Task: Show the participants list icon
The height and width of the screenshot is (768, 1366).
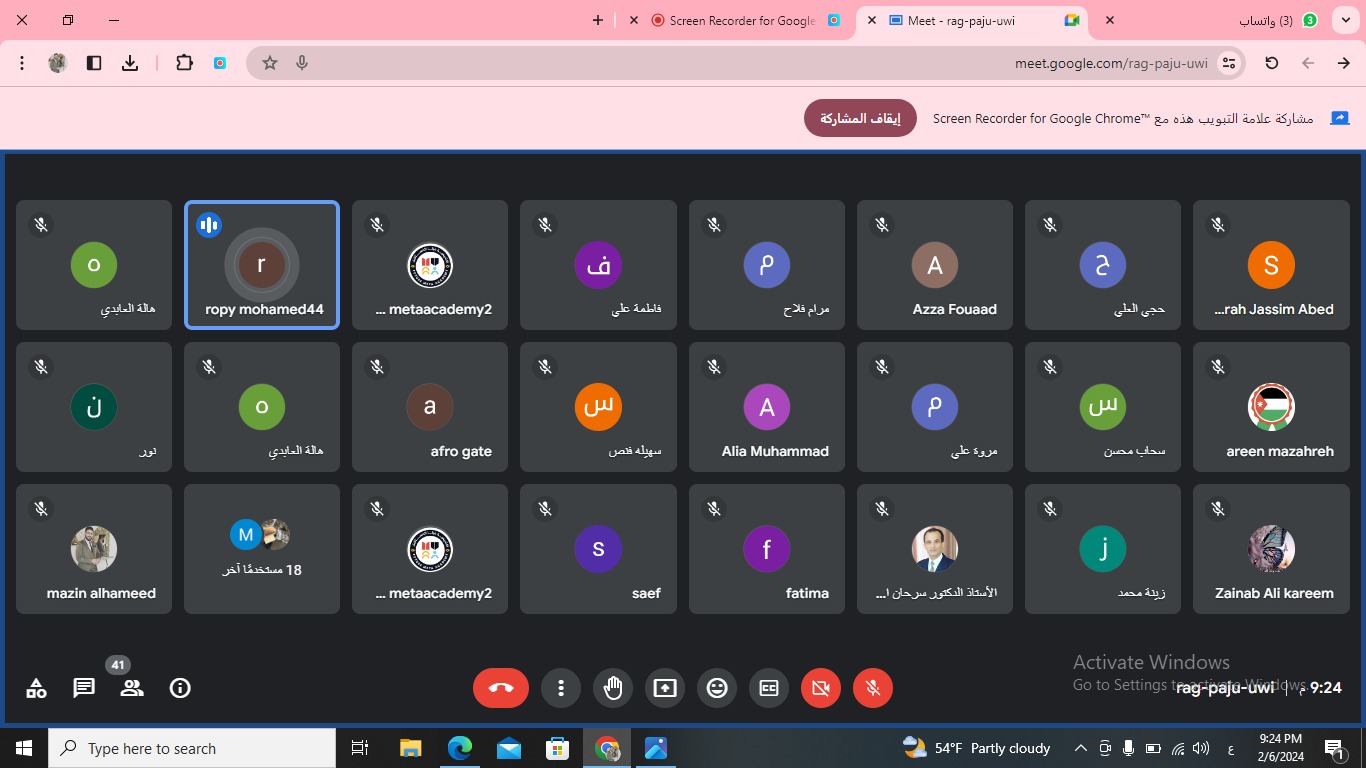Action: click(x=132, y=688)
